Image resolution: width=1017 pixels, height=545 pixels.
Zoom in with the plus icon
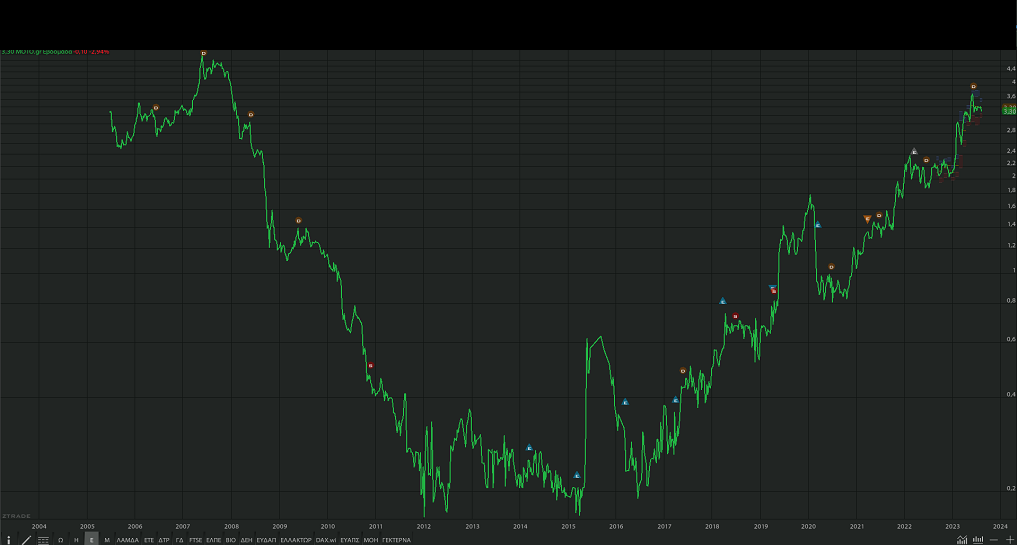1009,540
